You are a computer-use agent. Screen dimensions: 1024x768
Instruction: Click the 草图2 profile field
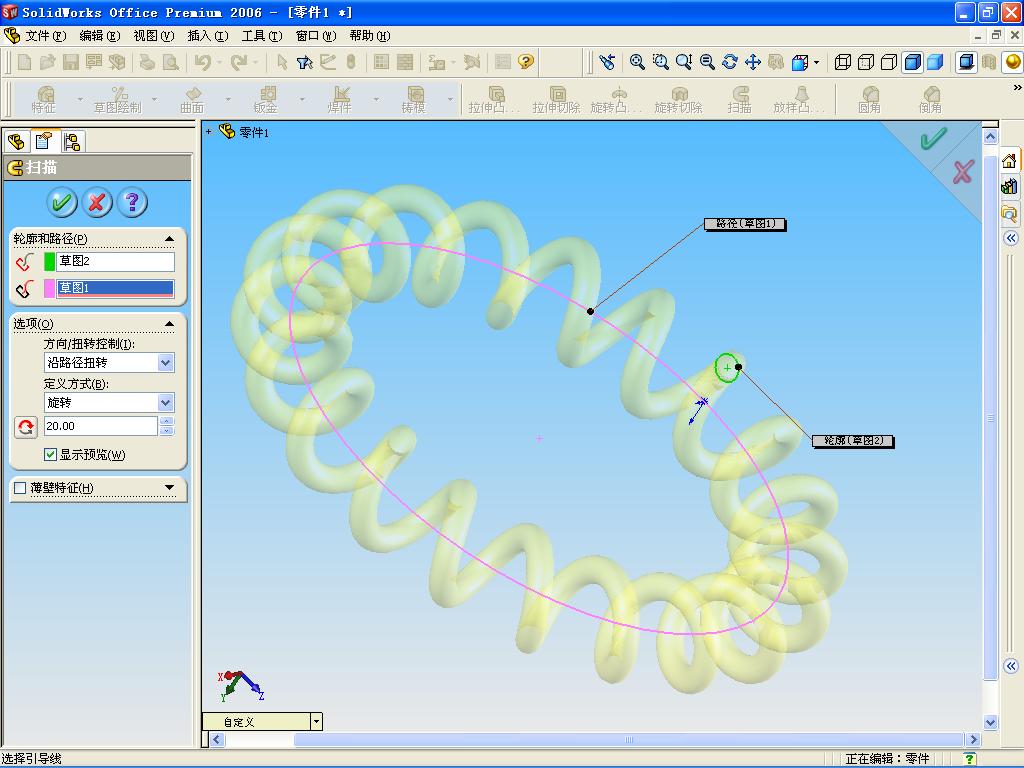pyautogui.click(x=115, y=261)
